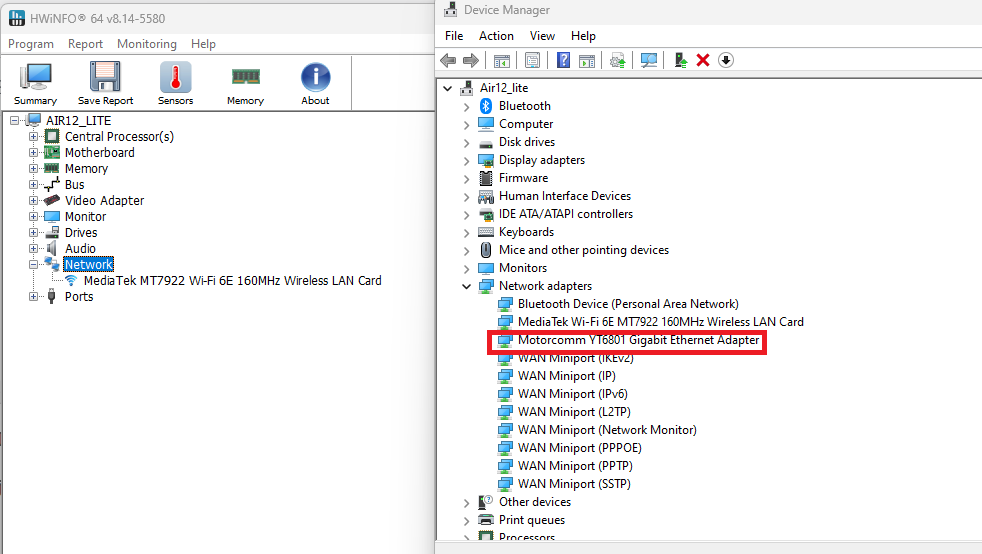Select Audio node in HWiNFO tree
Image resolution: width=982 pixels, height=554 pixels.
coord(80,249)
